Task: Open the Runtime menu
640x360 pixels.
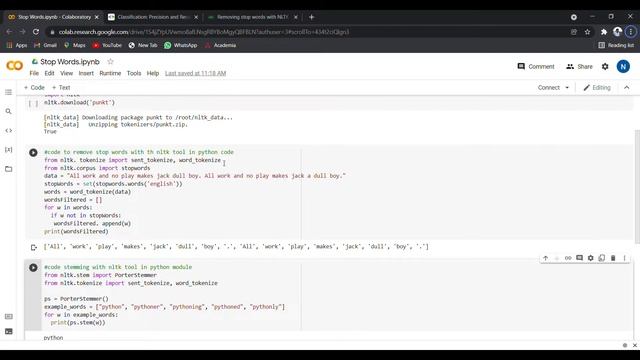Action: coord(110,73)
